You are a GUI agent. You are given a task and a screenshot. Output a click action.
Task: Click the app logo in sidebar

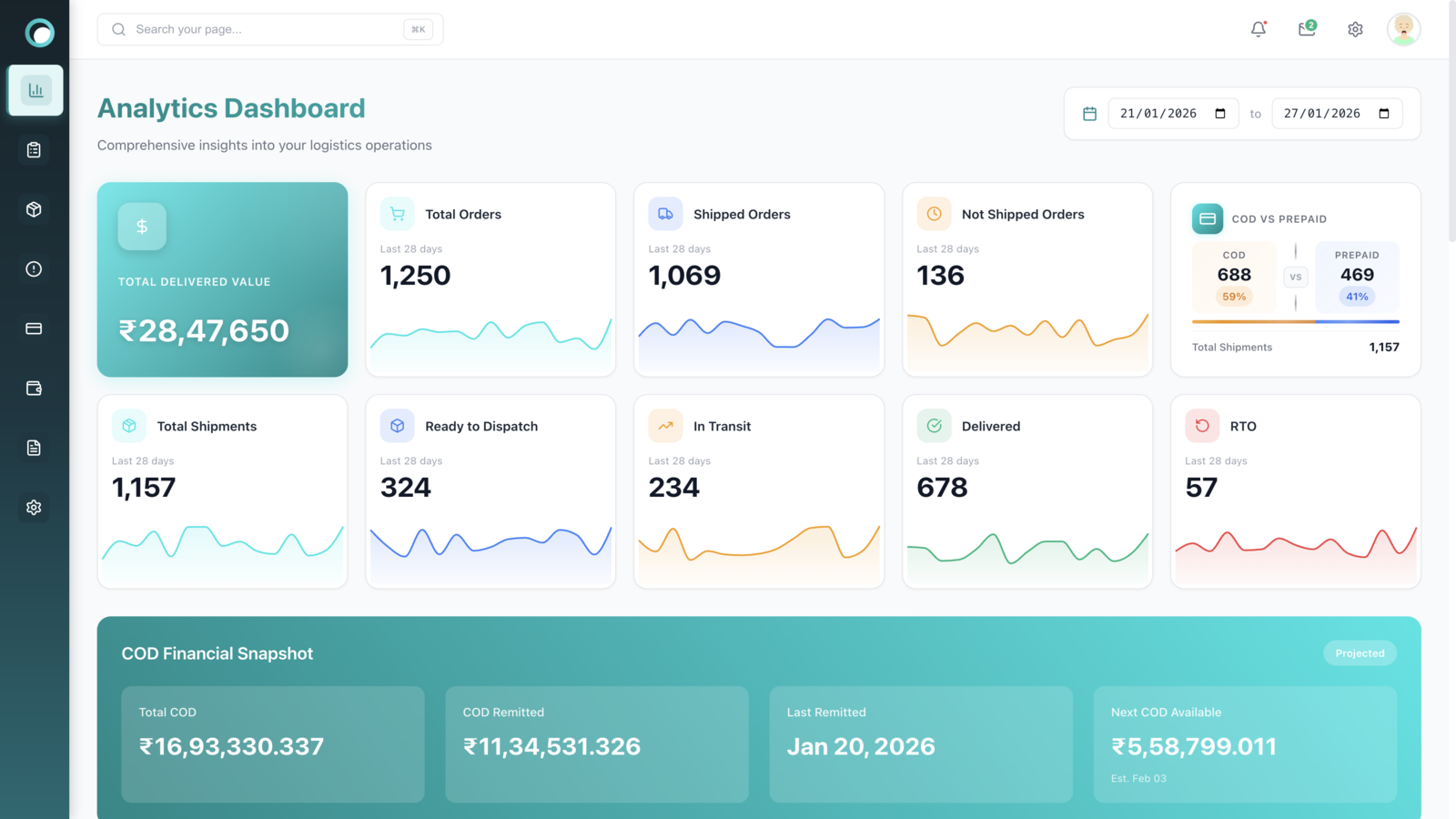(39, 33)
